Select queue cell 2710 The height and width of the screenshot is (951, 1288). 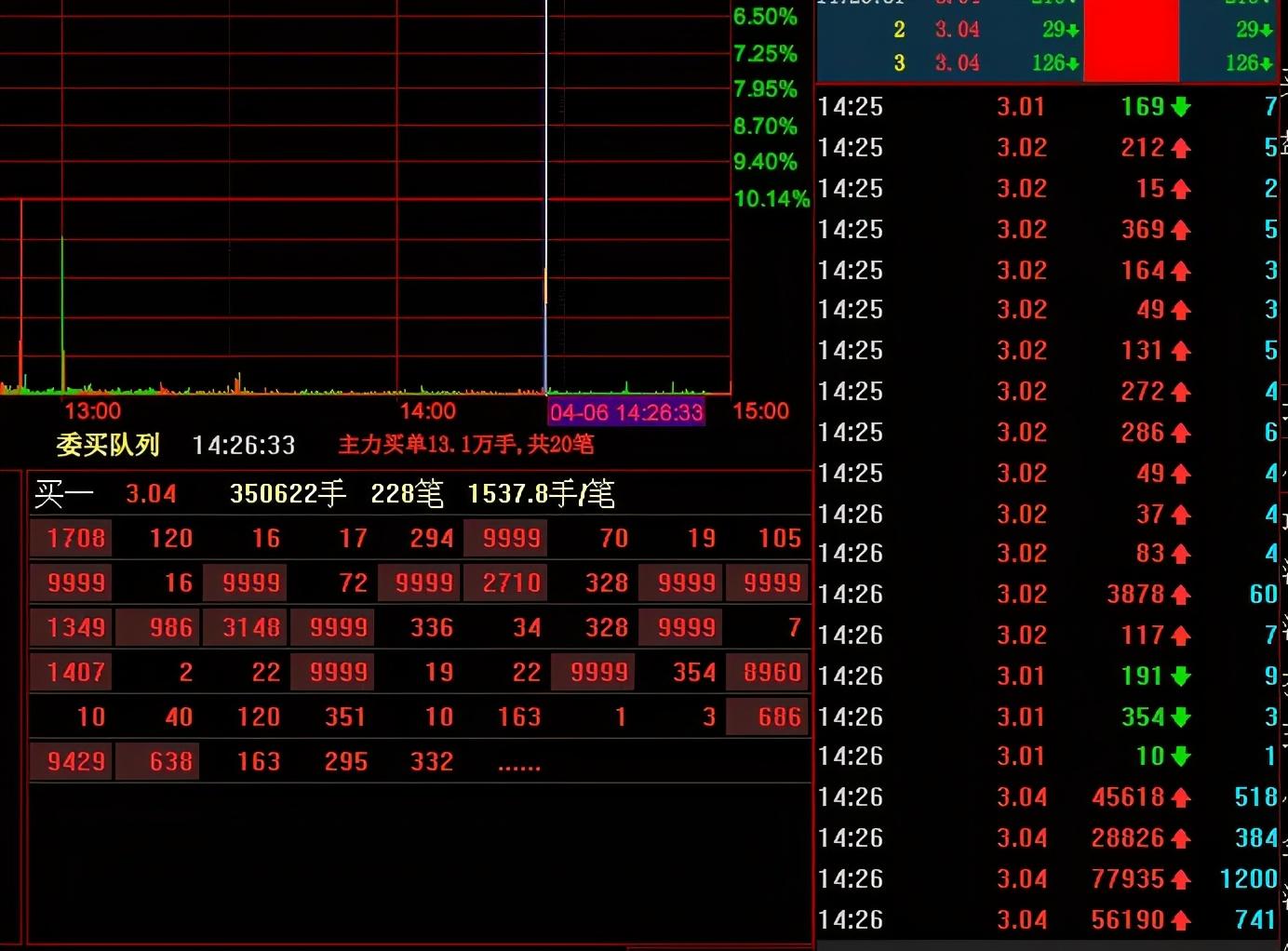point(505,583)
